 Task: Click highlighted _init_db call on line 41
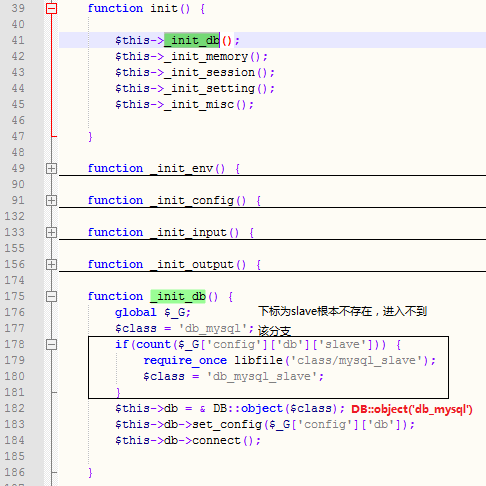point(192,40)
